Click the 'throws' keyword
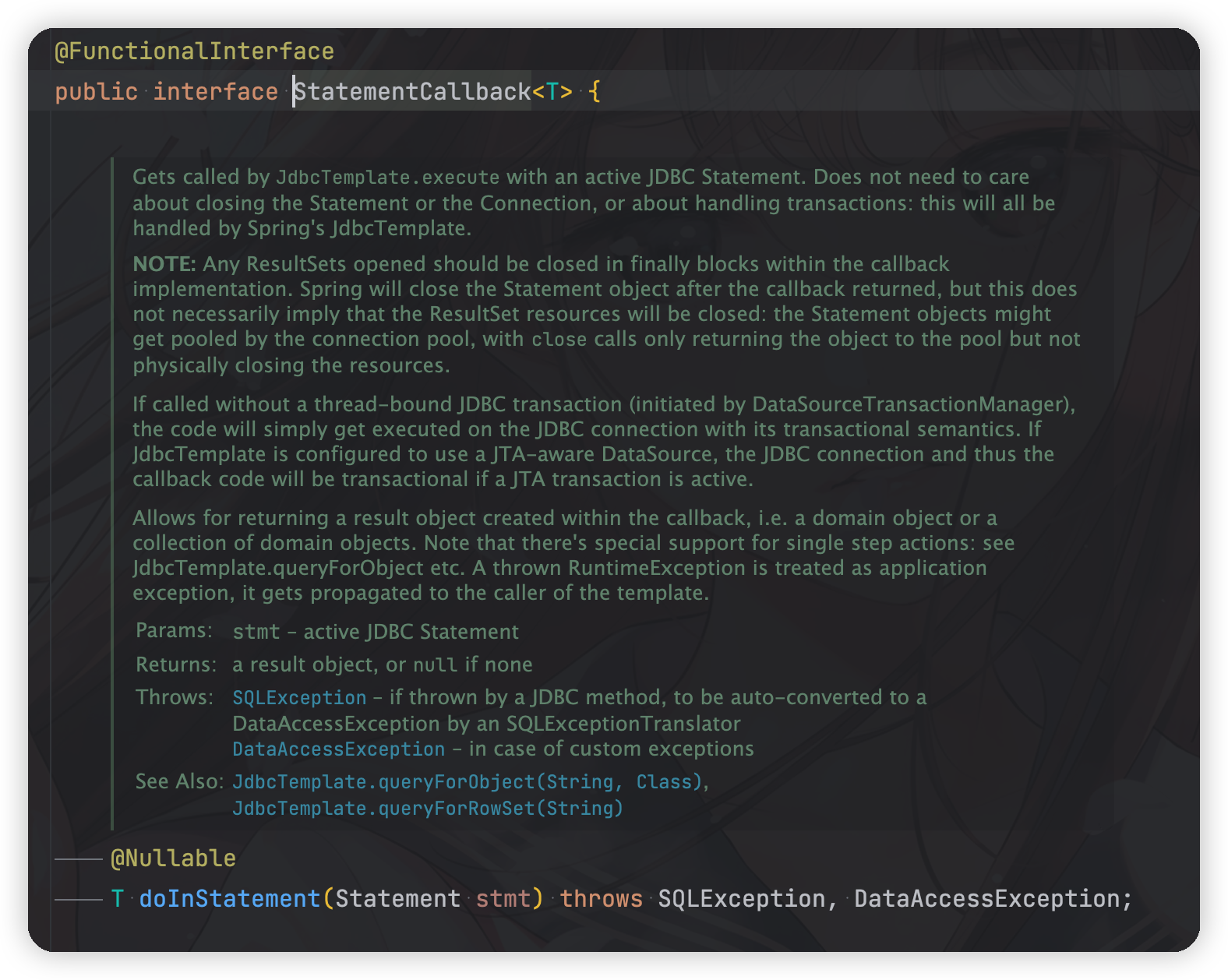This screenshot has width=1228, height=980. pos(602,899)
